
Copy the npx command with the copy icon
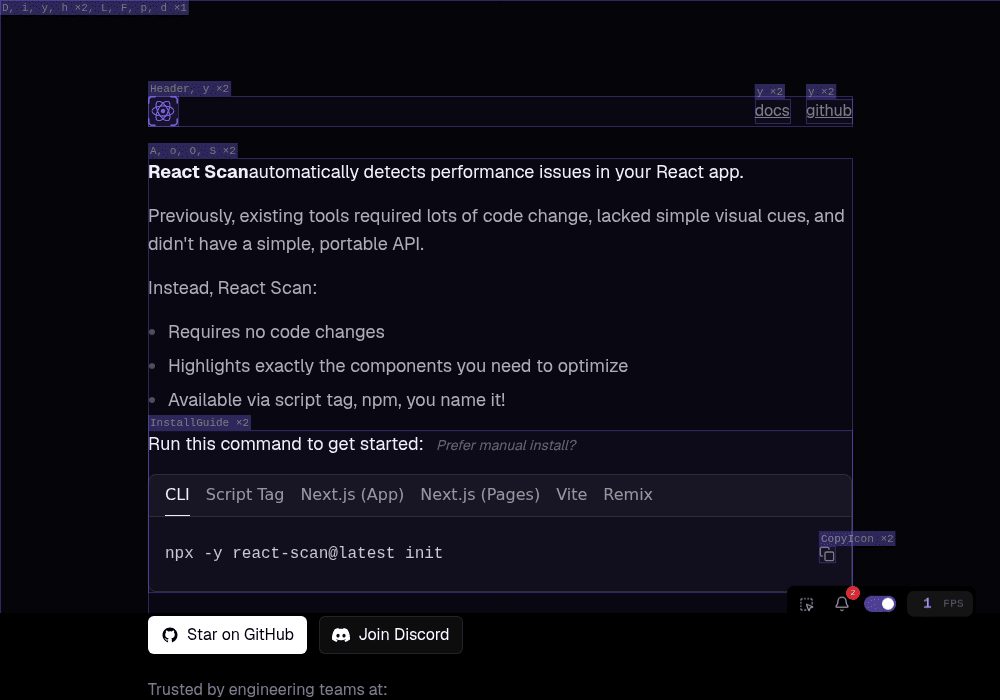point(827,554)
